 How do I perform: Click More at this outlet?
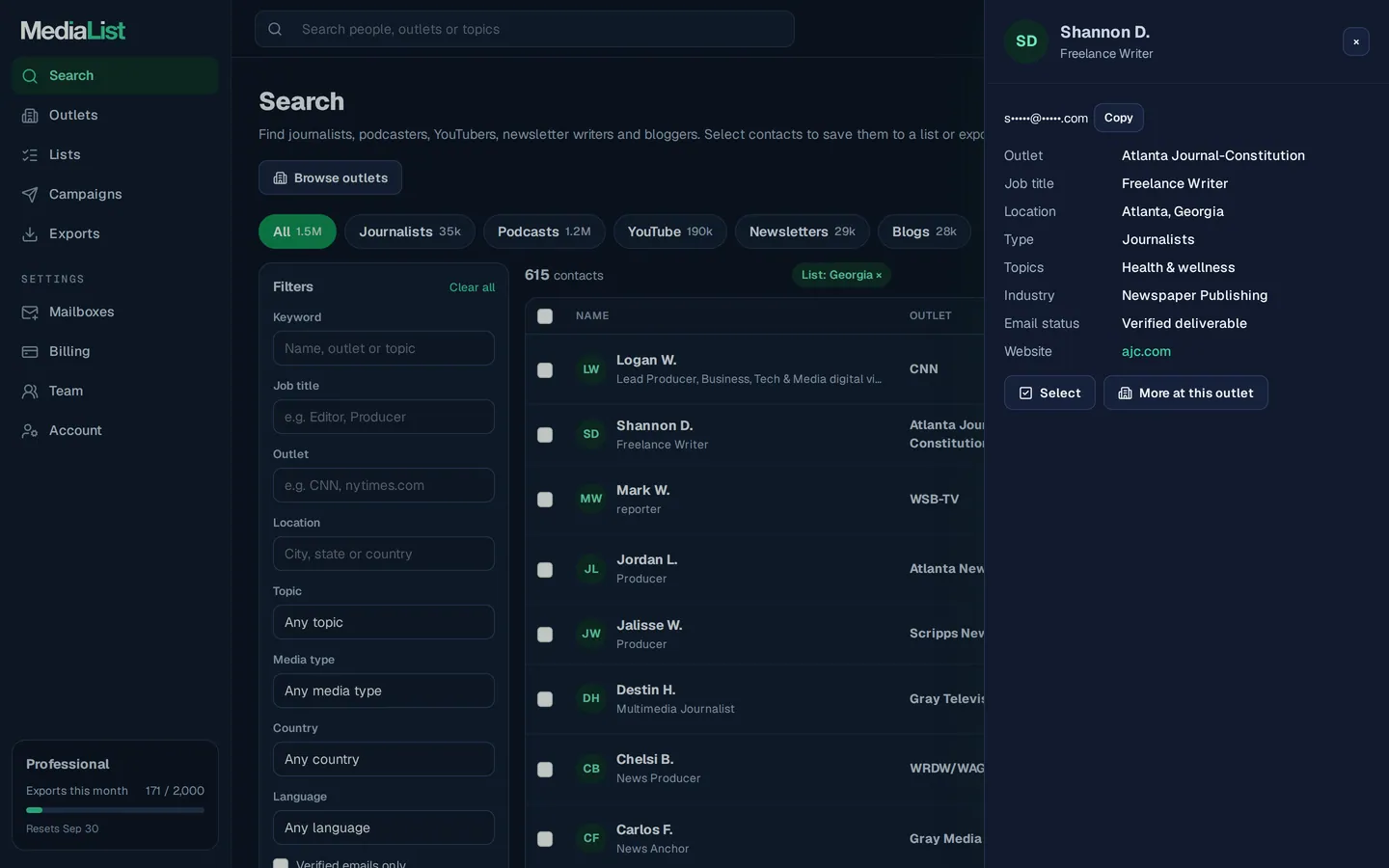(1185, 393)
